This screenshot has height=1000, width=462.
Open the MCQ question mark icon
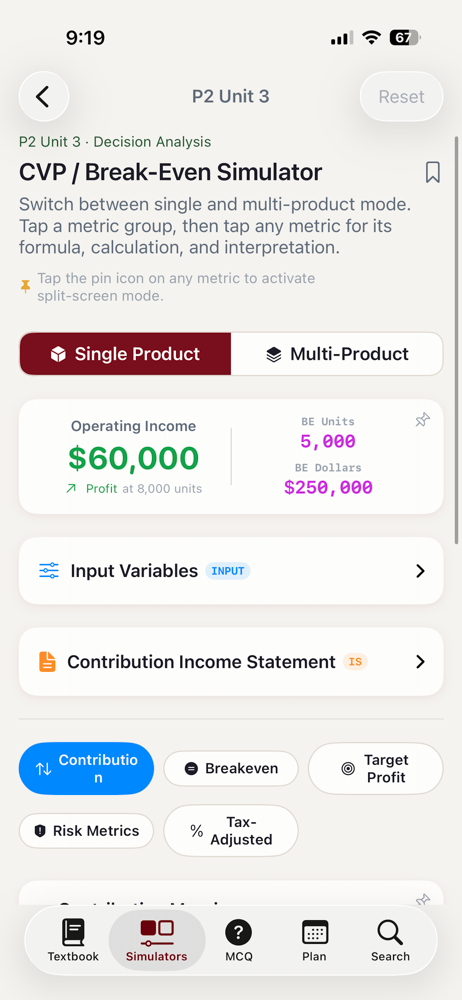[x=239, y=932]
